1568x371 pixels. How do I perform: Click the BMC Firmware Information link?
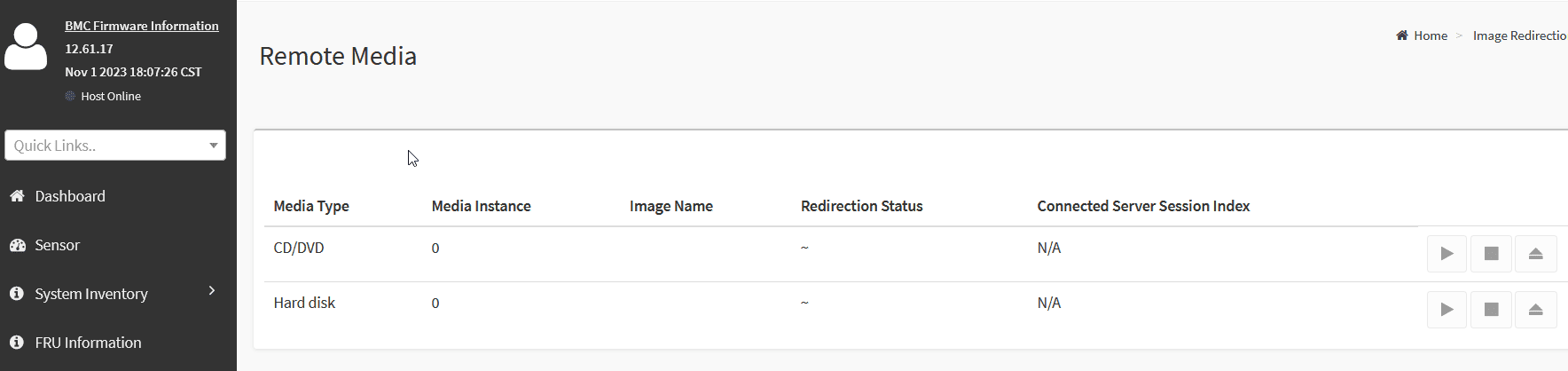tap(142, 26)
